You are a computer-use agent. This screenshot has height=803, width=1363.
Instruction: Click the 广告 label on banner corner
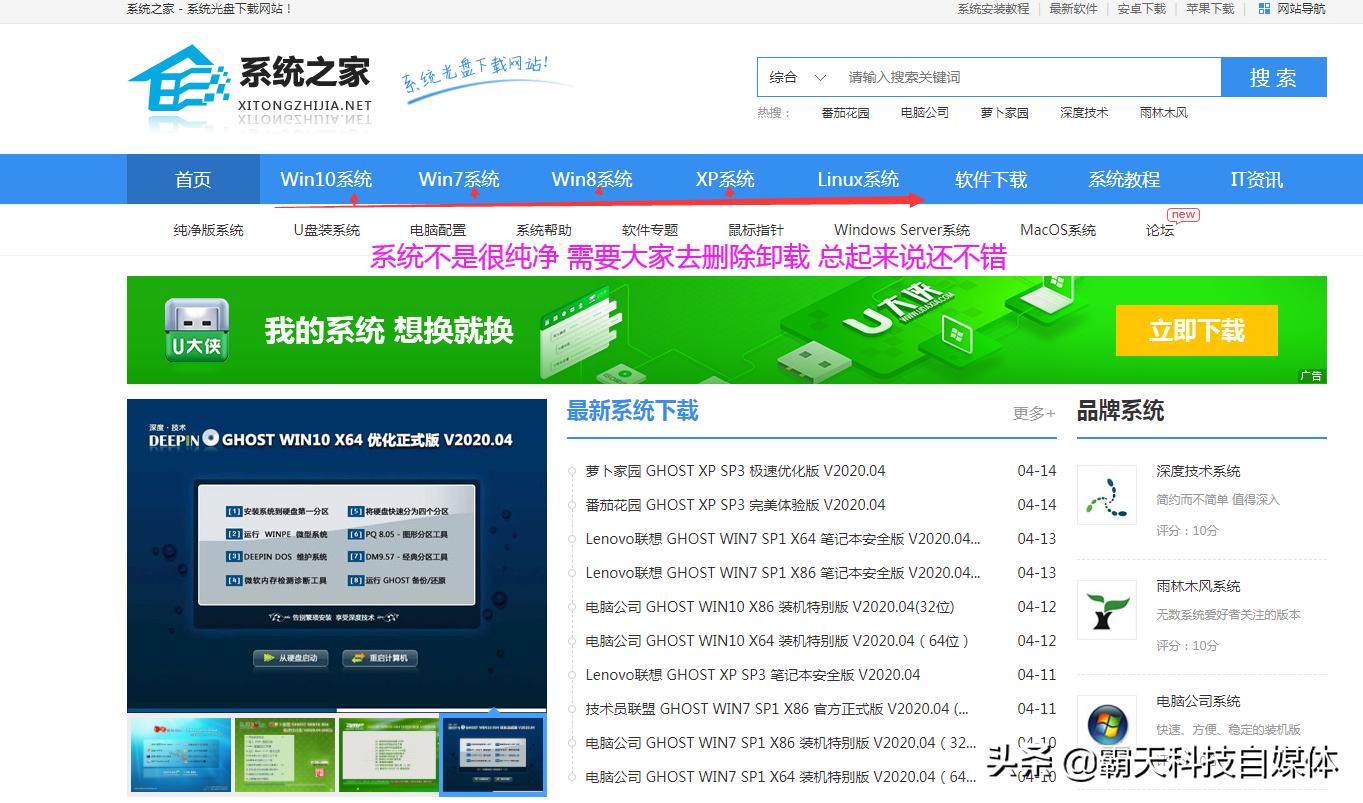(x=1311, y=377)
